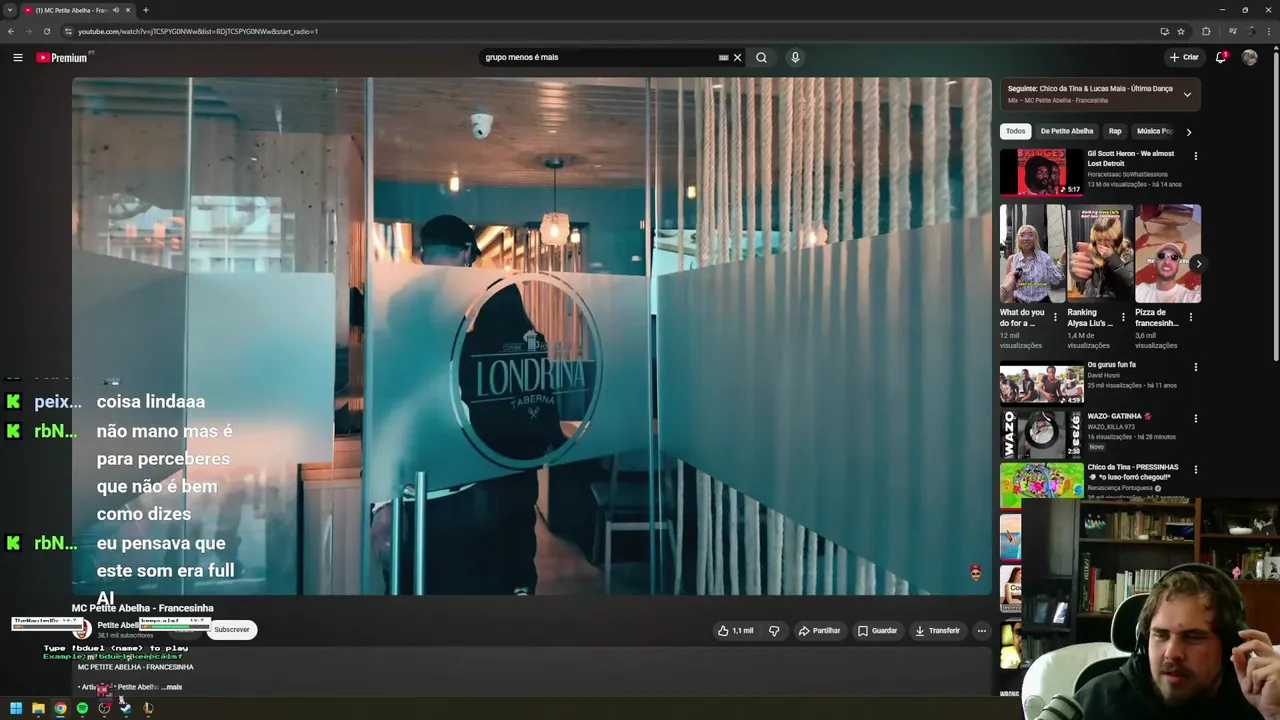Open options for 'What do you do' short
The height and width of the screenshot is (720, 1280).
[1055, 317]
